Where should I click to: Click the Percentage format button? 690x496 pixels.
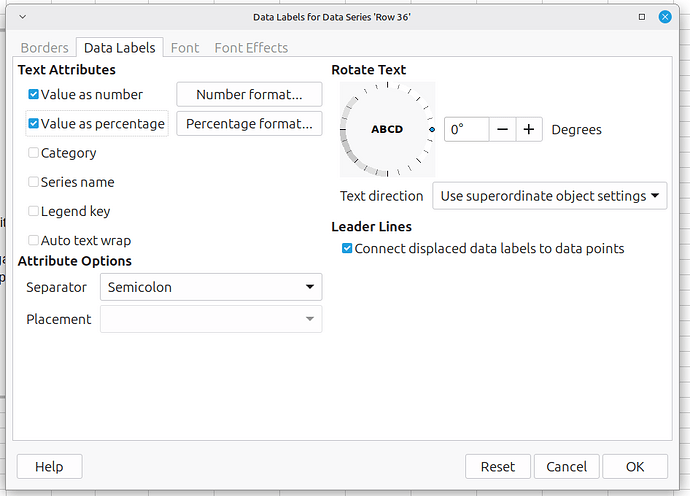[249, 124]
